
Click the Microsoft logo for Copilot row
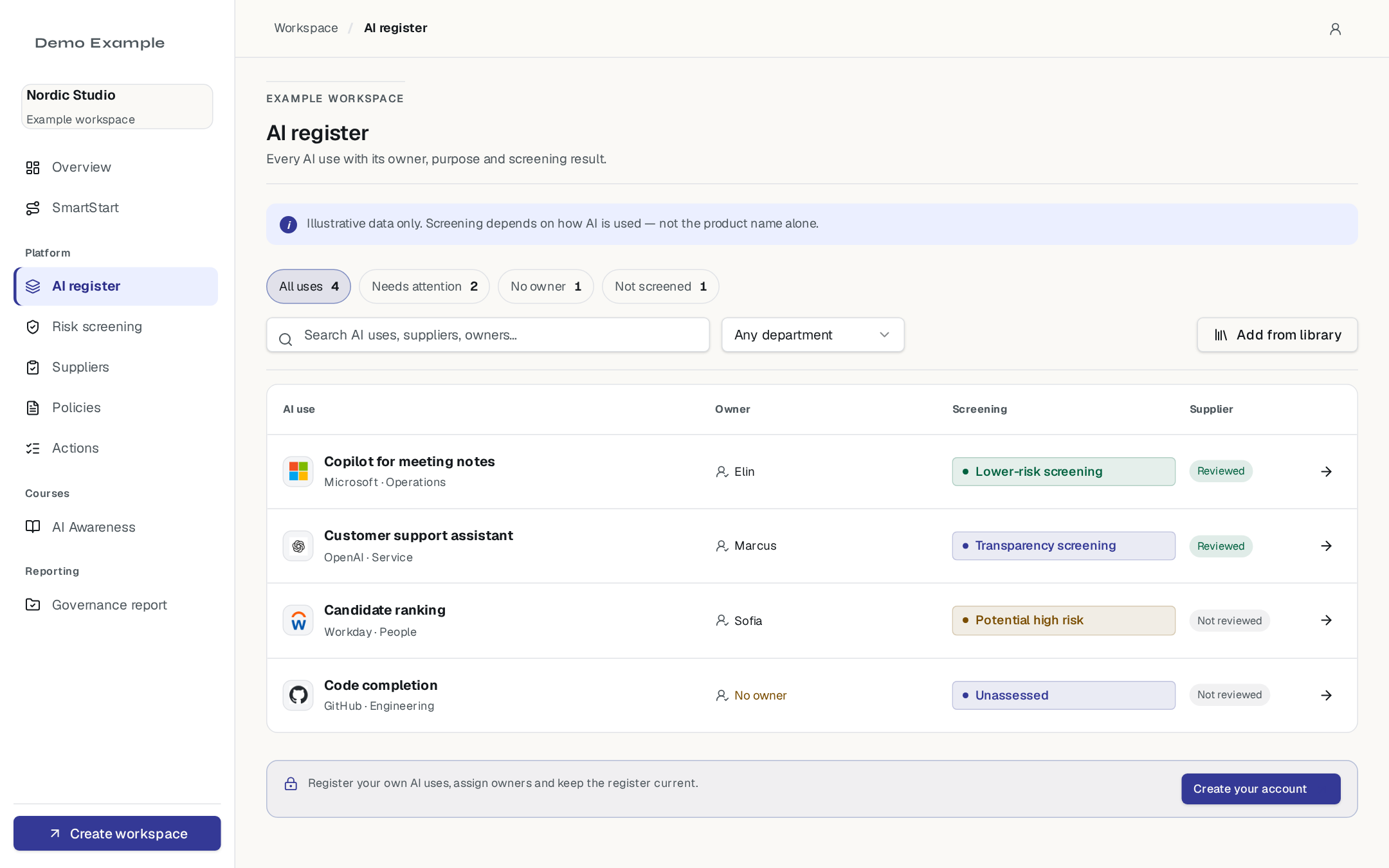click(298, 471)
